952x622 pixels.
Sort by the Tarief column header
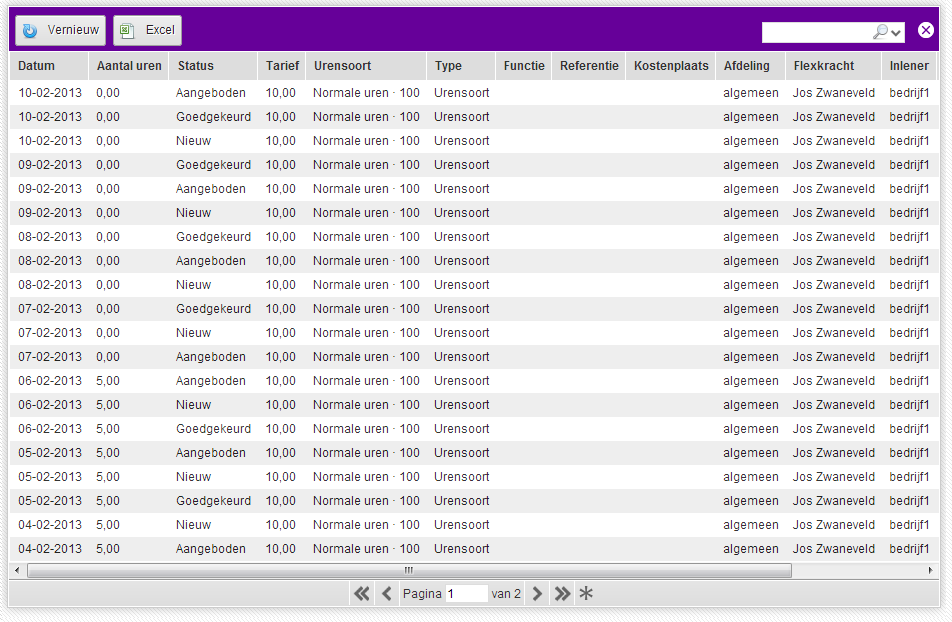point(282,66)
